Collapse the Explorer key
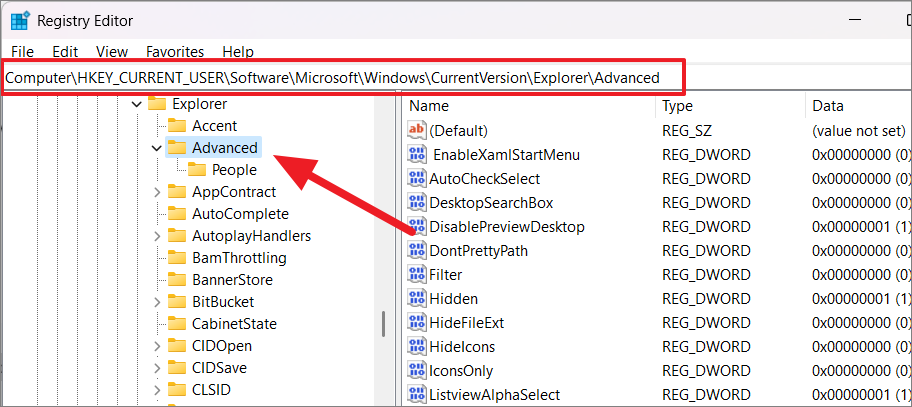Image resolution: width=912 pixels, height=407 pixels. pyautogui.click(x=137, y=104)
